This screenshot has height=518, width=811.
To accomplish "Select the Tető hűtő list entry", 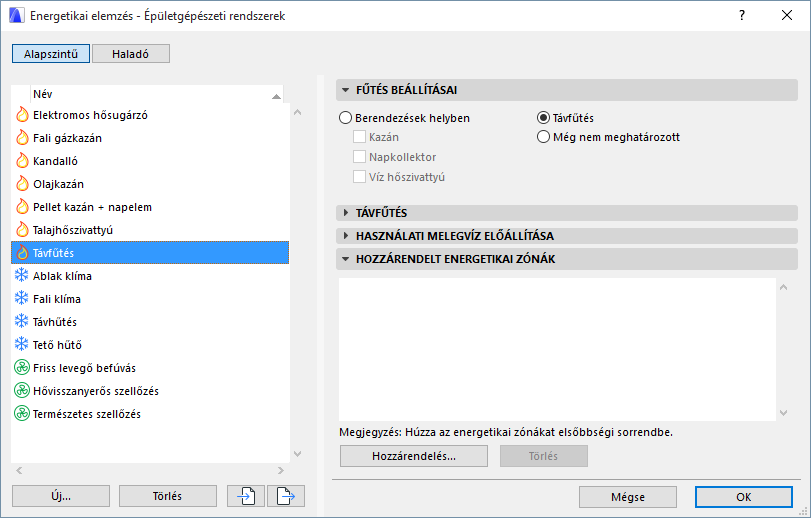I will tap(150, 344).
